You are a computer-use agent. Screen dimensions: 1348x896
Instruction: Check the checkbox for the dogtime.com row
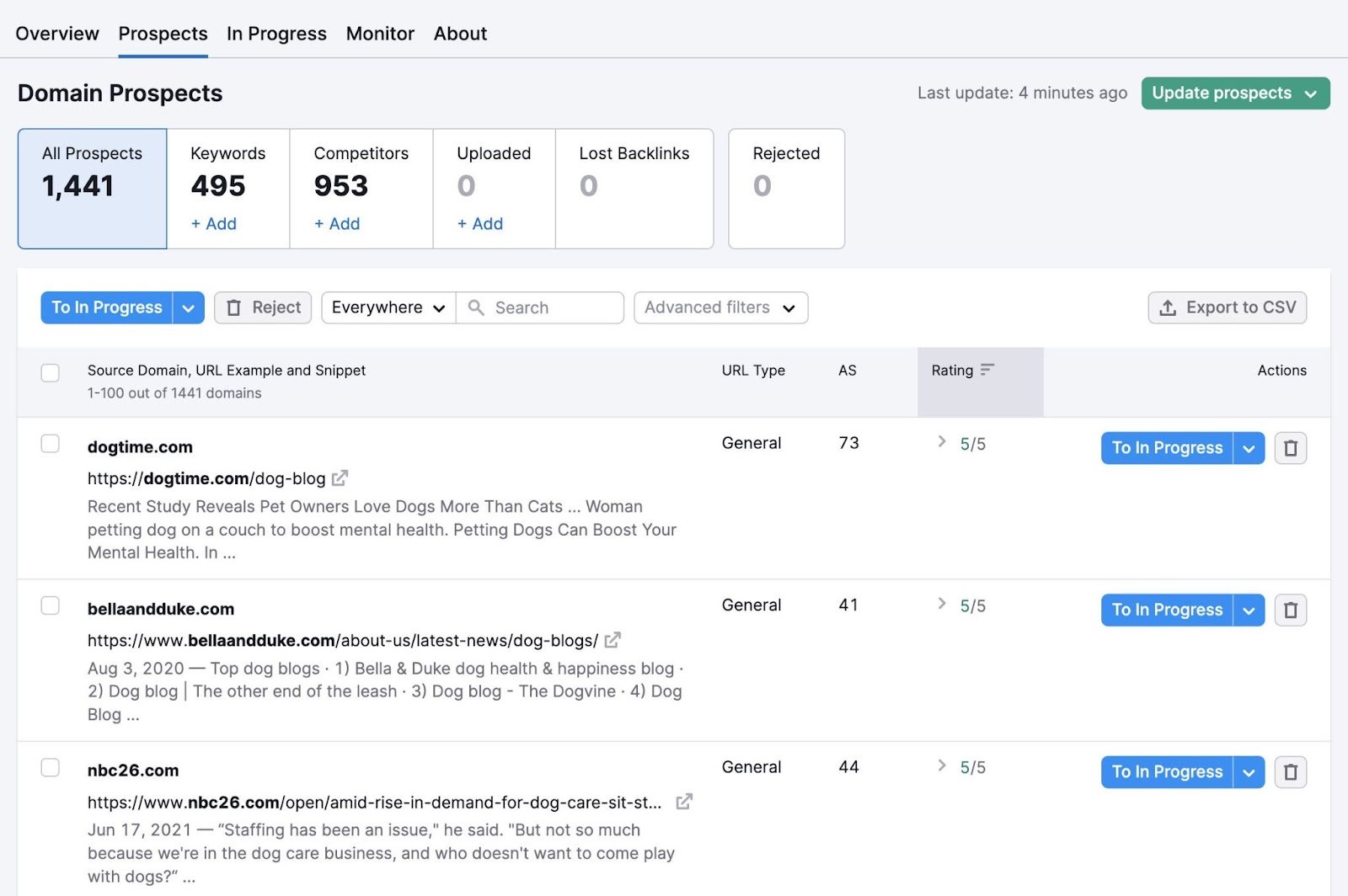(51, 443)
